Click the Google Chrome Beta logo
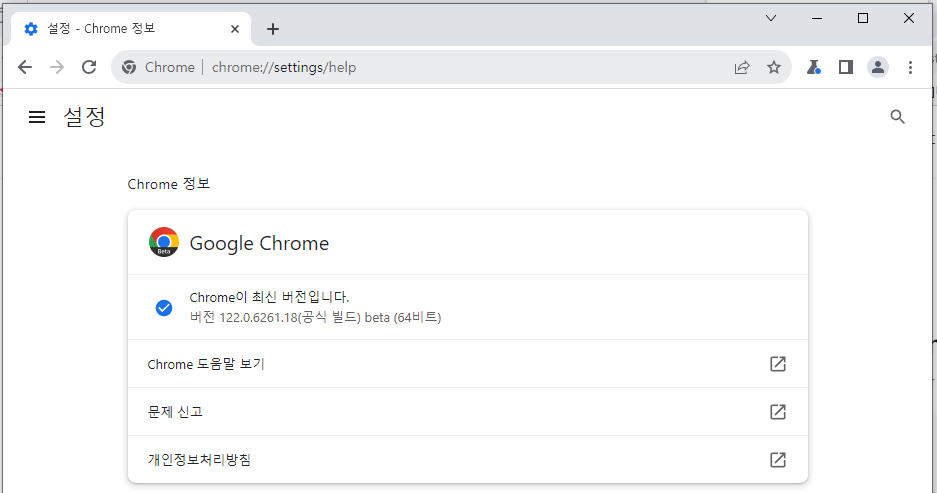The height and width of the screenshot is (493, 937). coord(164,242)
